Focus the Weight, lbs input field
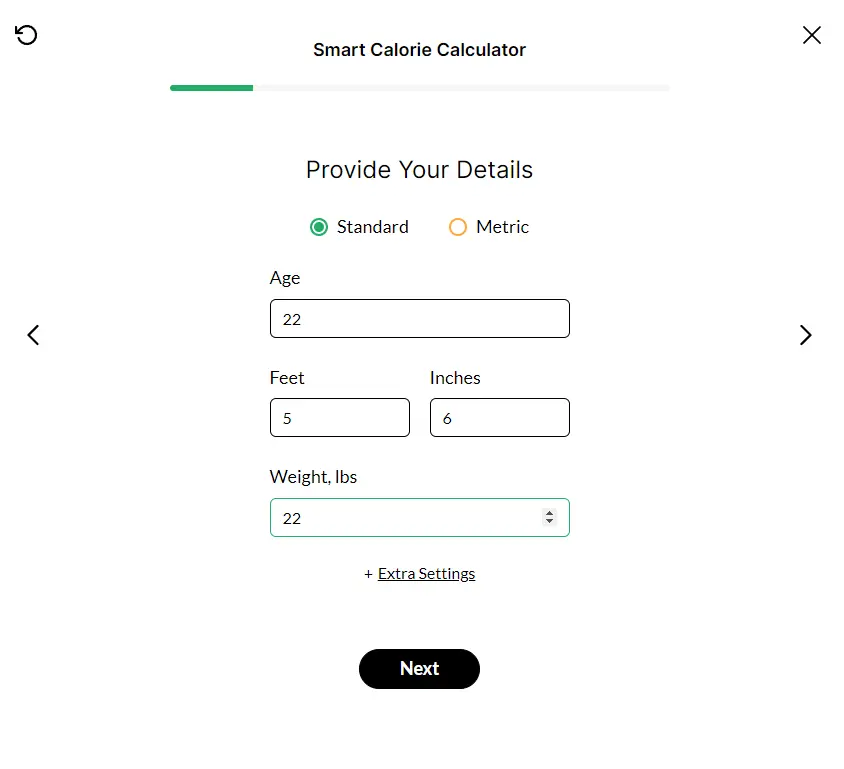The width and height of the screenshot is (844, 769). (x=420, y=518)
